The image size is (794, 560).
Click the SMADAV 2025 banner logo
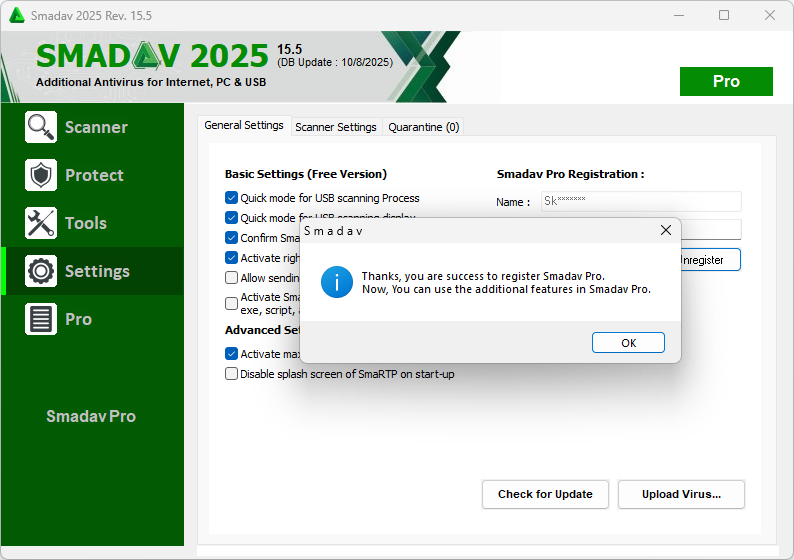coord(152,56)
